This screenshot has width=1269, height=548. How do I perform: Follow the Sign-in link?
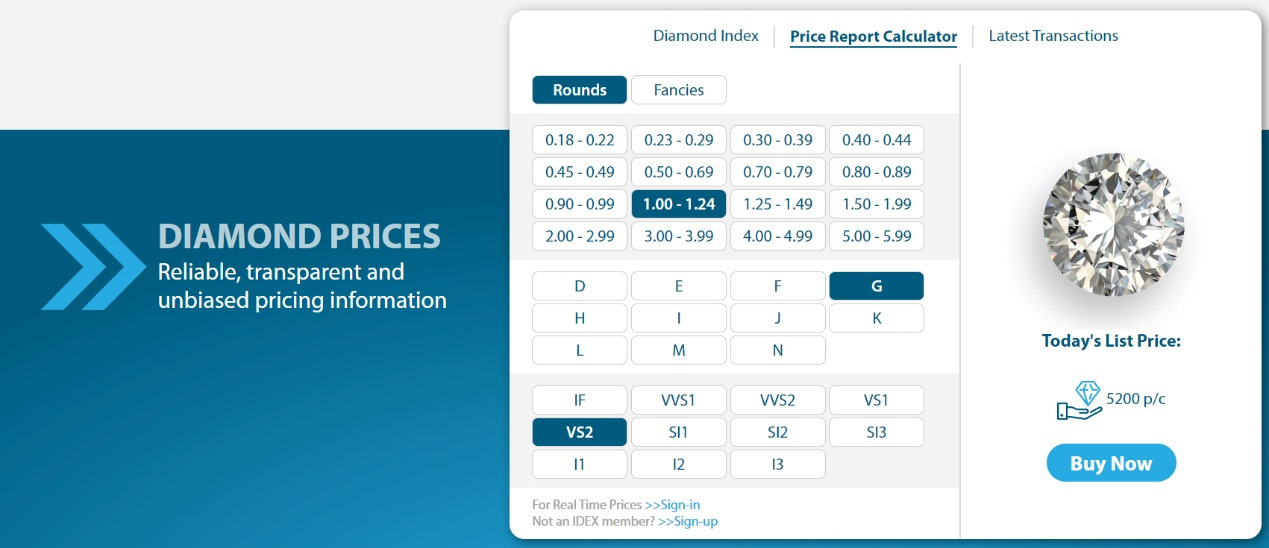coord(673,505)
